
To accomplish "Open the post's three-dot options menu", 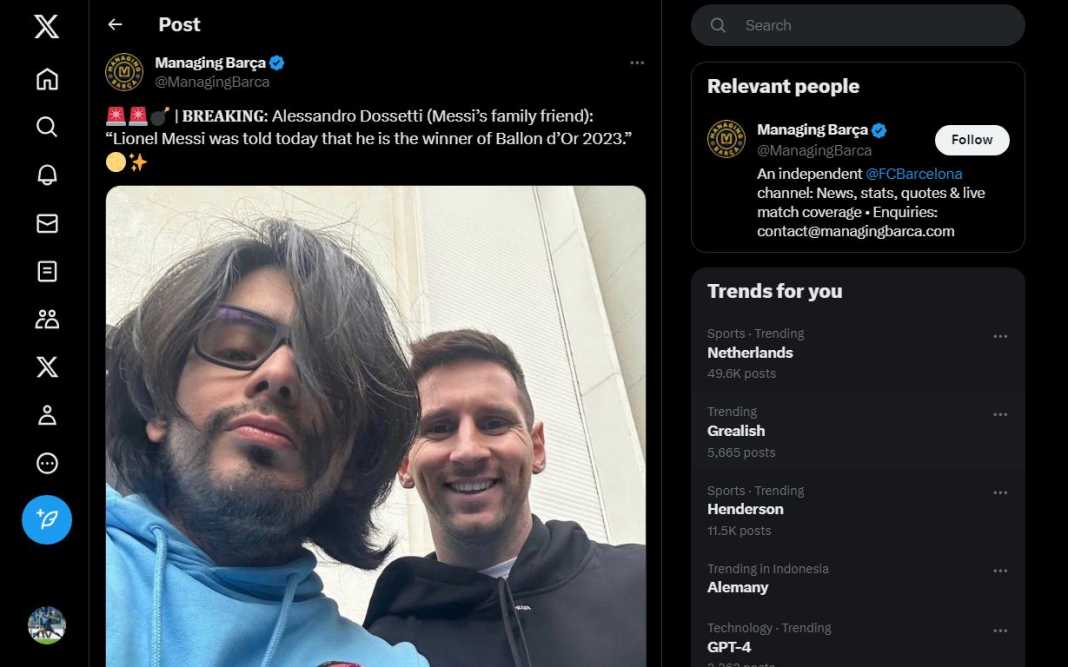I will point(637,63).
